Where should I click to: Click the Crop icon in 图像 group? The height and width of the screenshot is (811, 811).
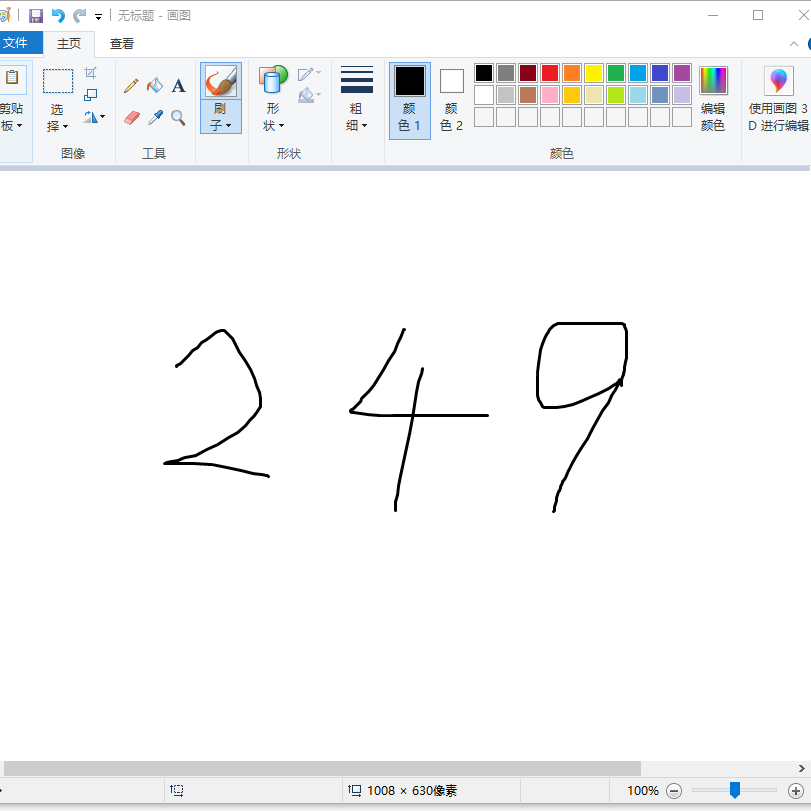(91, 73)
